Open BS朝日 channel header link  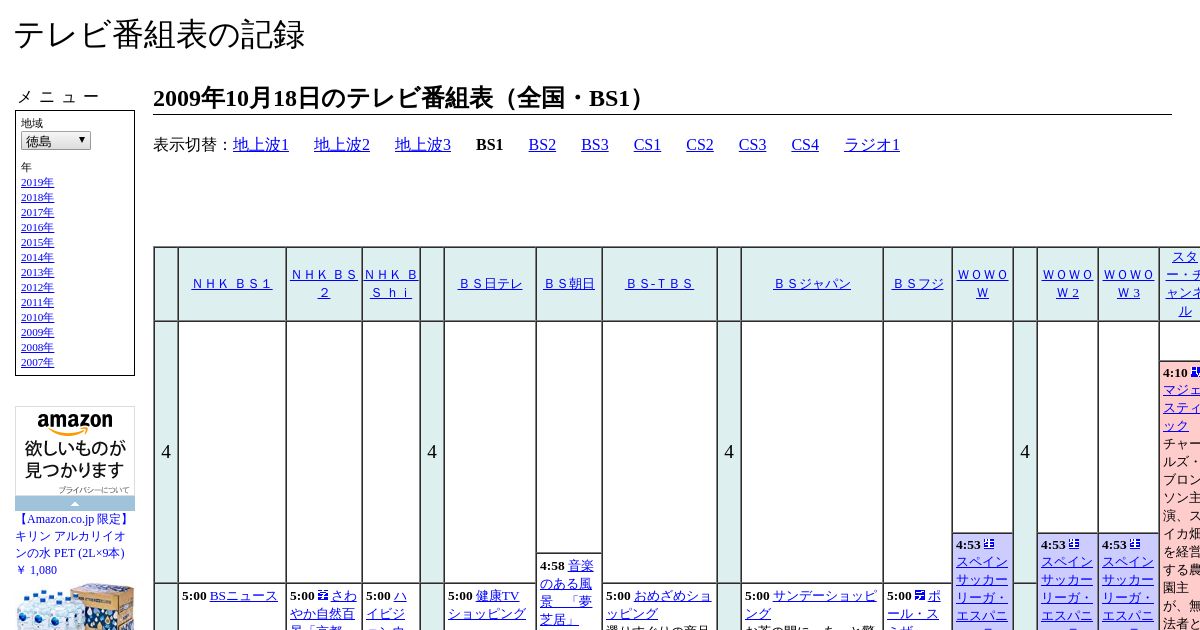tap(569, 284)
